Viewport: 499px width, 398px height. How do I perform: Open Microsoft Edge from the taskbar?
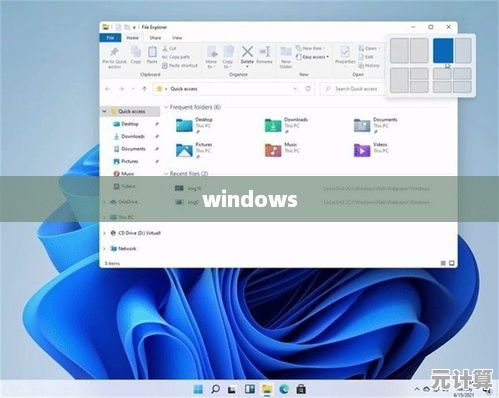click(x=284, y=389)
